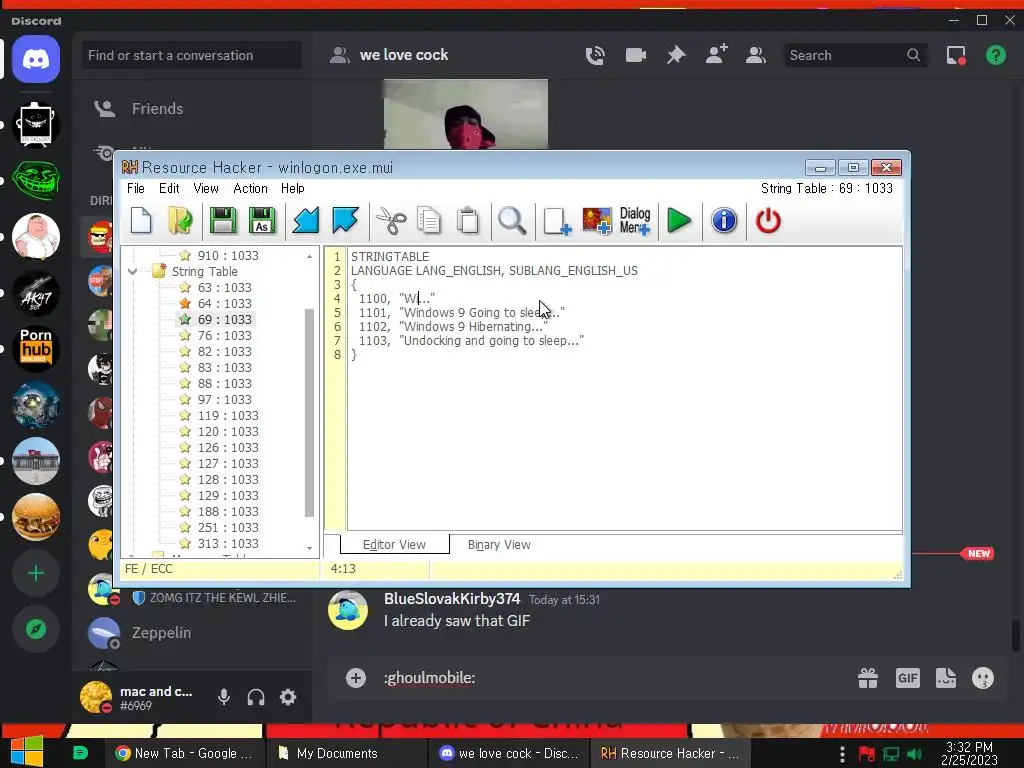Open Windows Start button

(27, 752)
